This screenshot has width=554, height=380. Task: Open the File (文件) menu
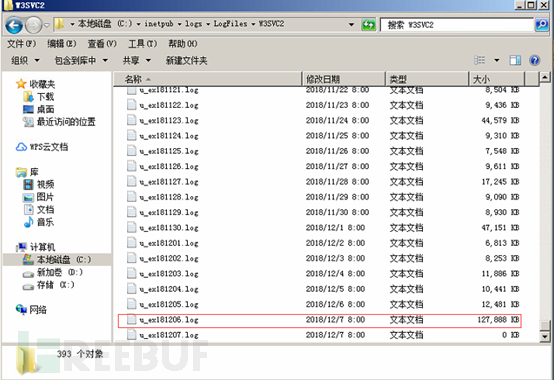click(x=22, y=44)
